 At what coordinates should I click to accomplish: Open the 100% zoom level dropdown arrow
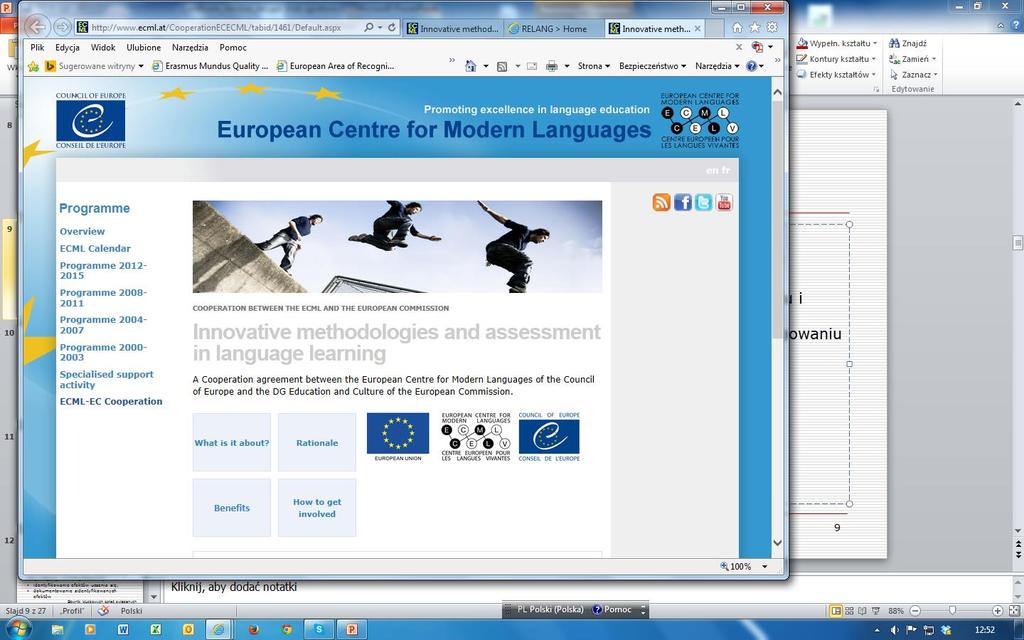(x=765, y=567)
